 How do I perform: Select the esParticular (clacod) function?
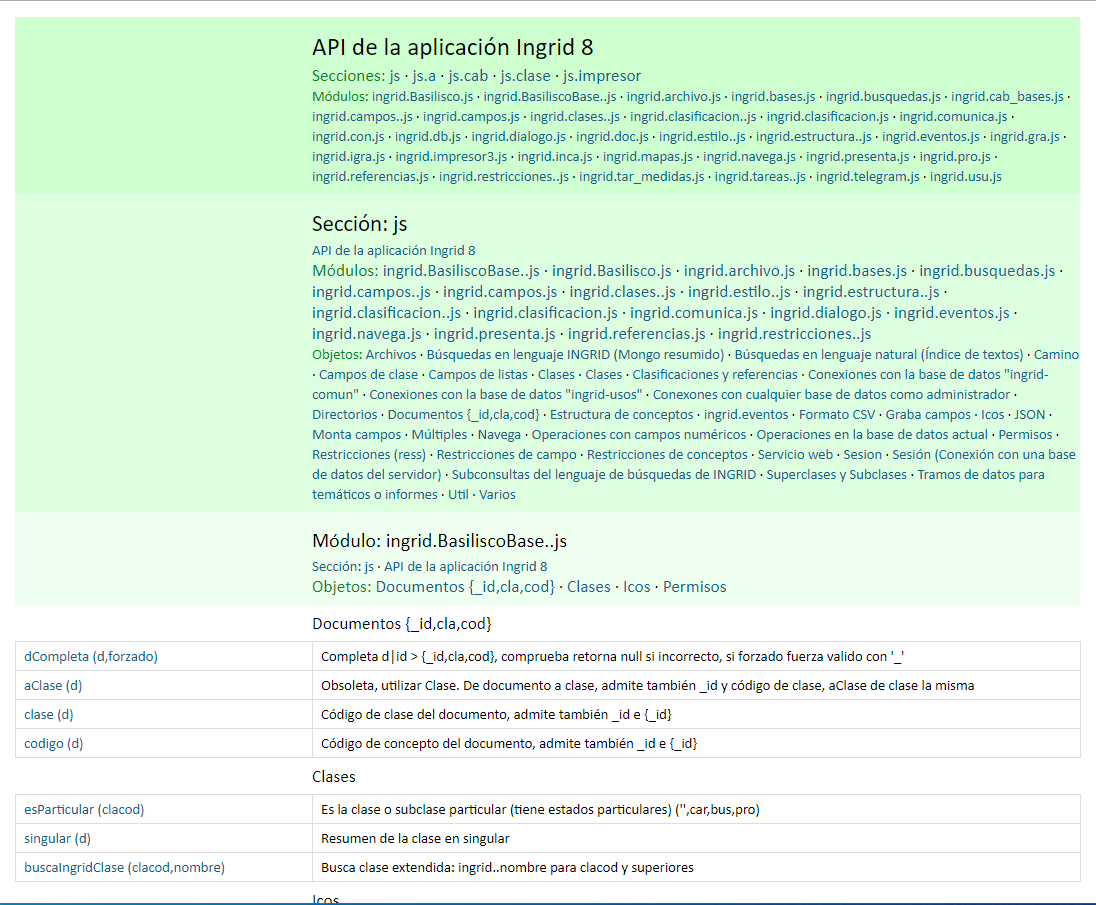tap(84, 809)
